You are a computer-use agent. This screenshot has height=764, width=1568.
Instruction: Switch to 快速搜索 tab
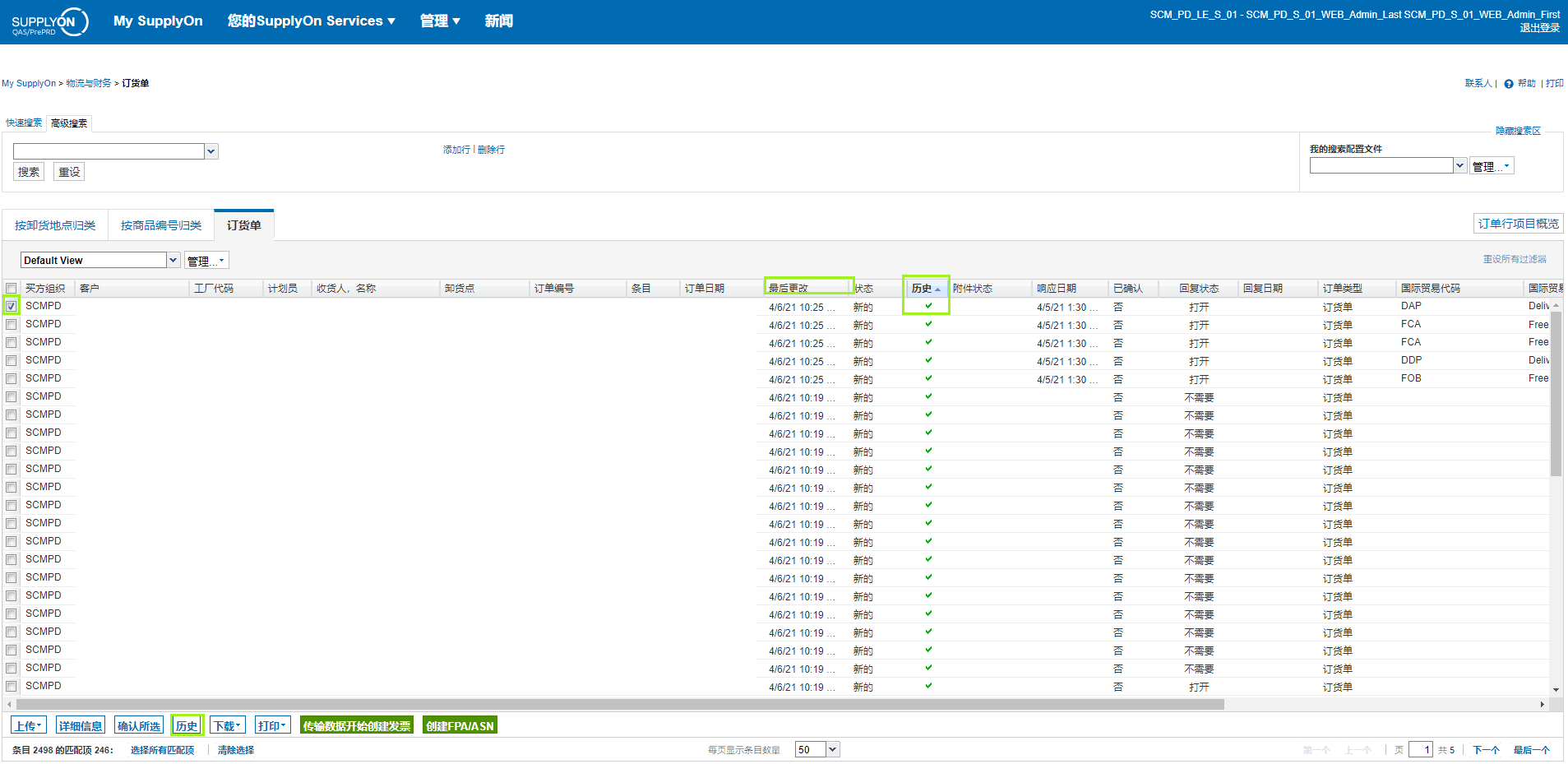tap(24, 123)
